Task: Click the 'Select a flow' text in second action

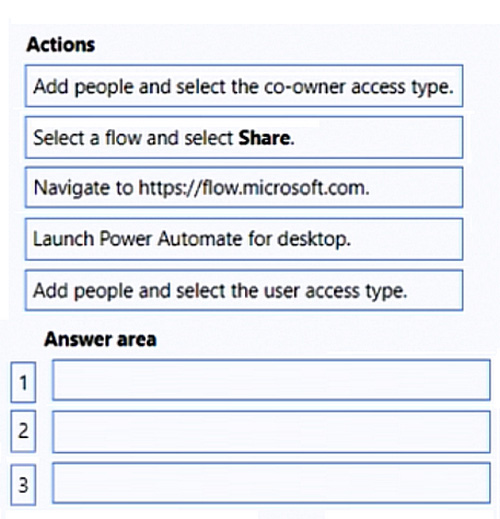Action: click(88, 138)
